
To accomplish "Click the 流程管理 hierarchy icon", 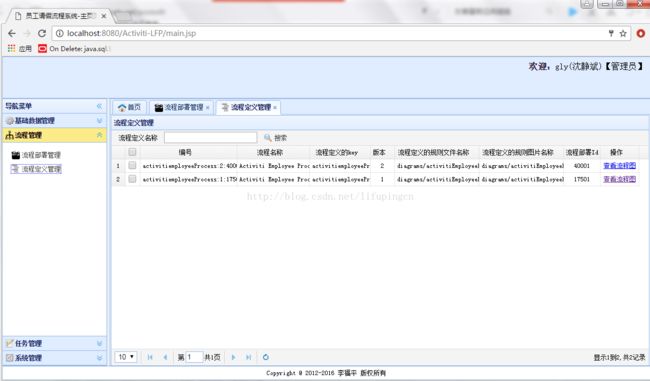I will click(x=10, y=135).
